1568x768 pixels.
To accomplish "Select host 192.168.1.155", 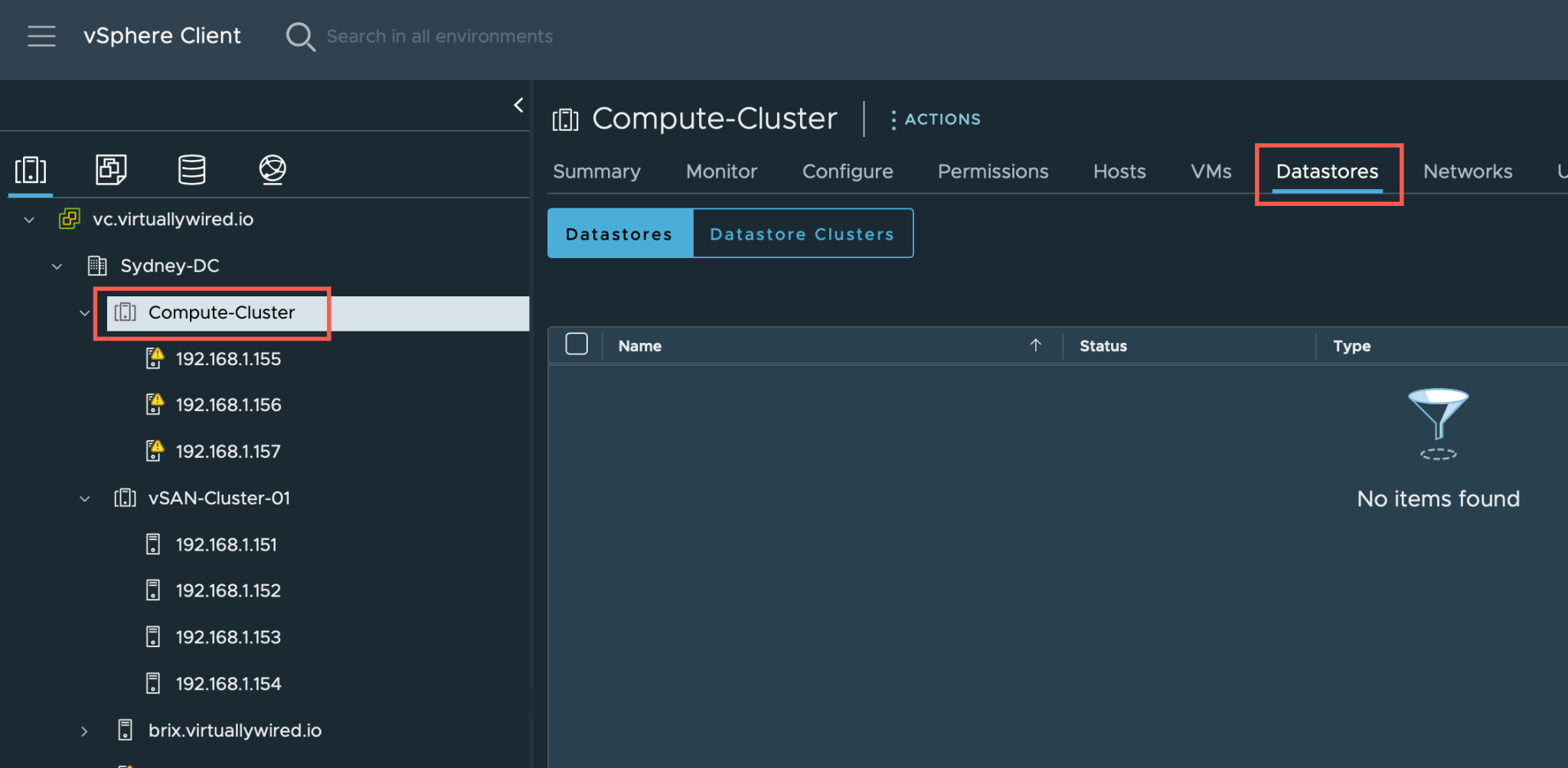I will tap(228, 358).
